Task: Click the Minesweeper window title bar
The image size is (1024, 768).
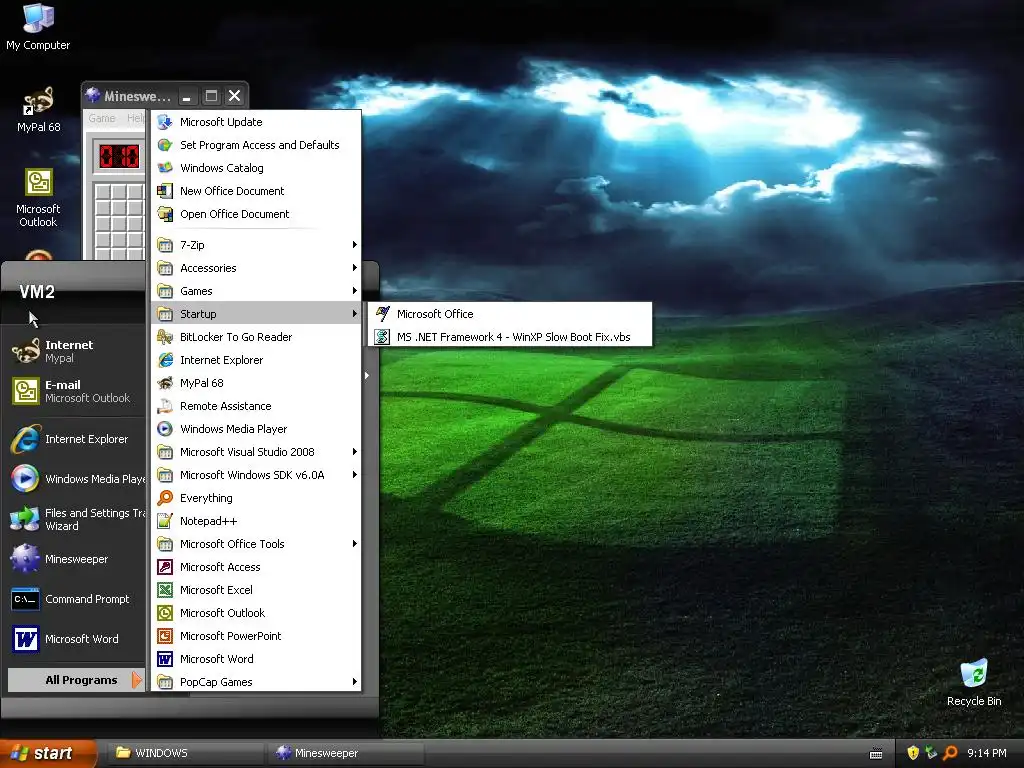Action: tap(165, 96)
